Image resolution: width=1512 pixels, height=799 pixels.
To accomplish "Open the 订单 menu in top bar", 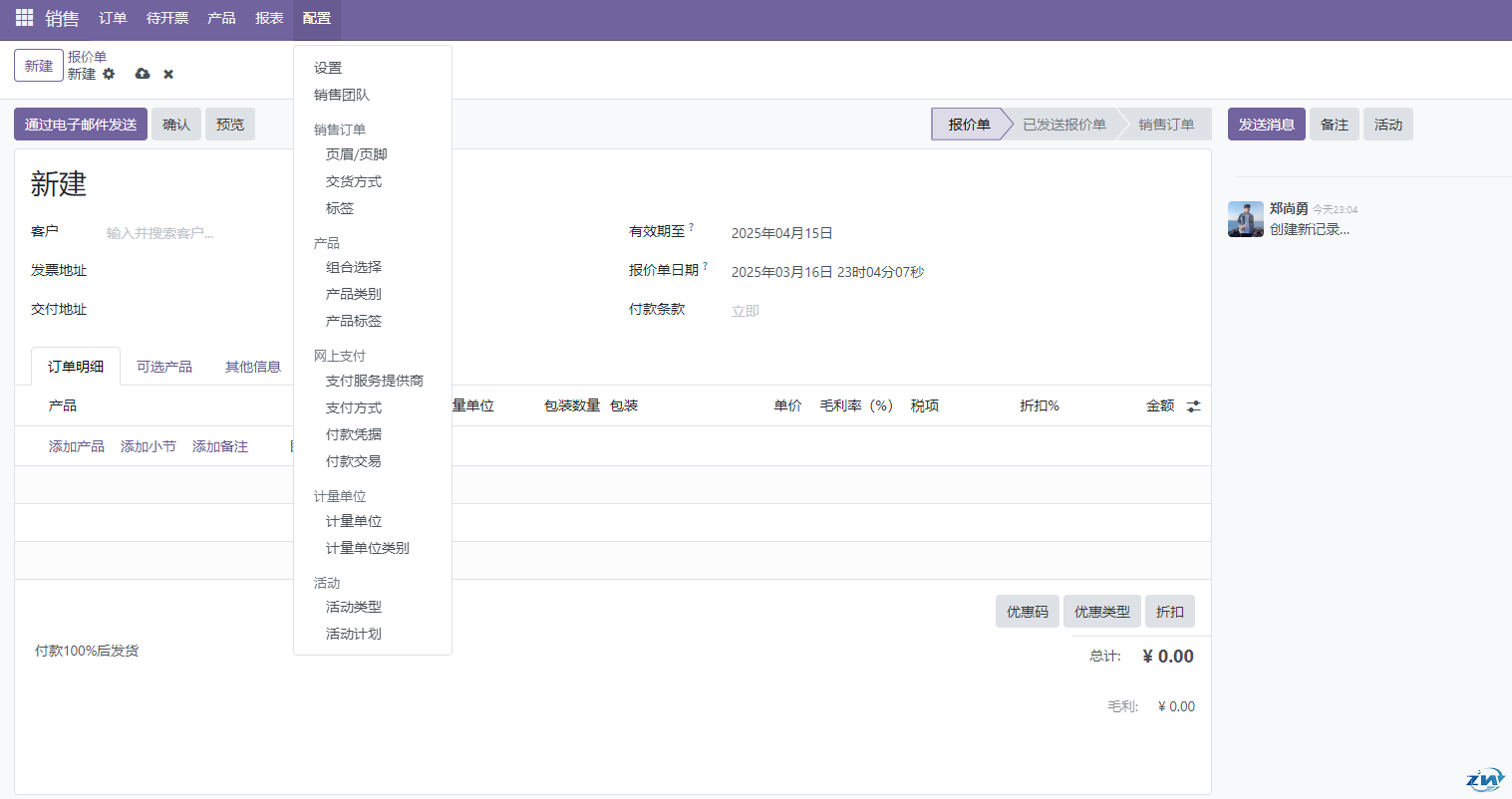I will 113,18.
